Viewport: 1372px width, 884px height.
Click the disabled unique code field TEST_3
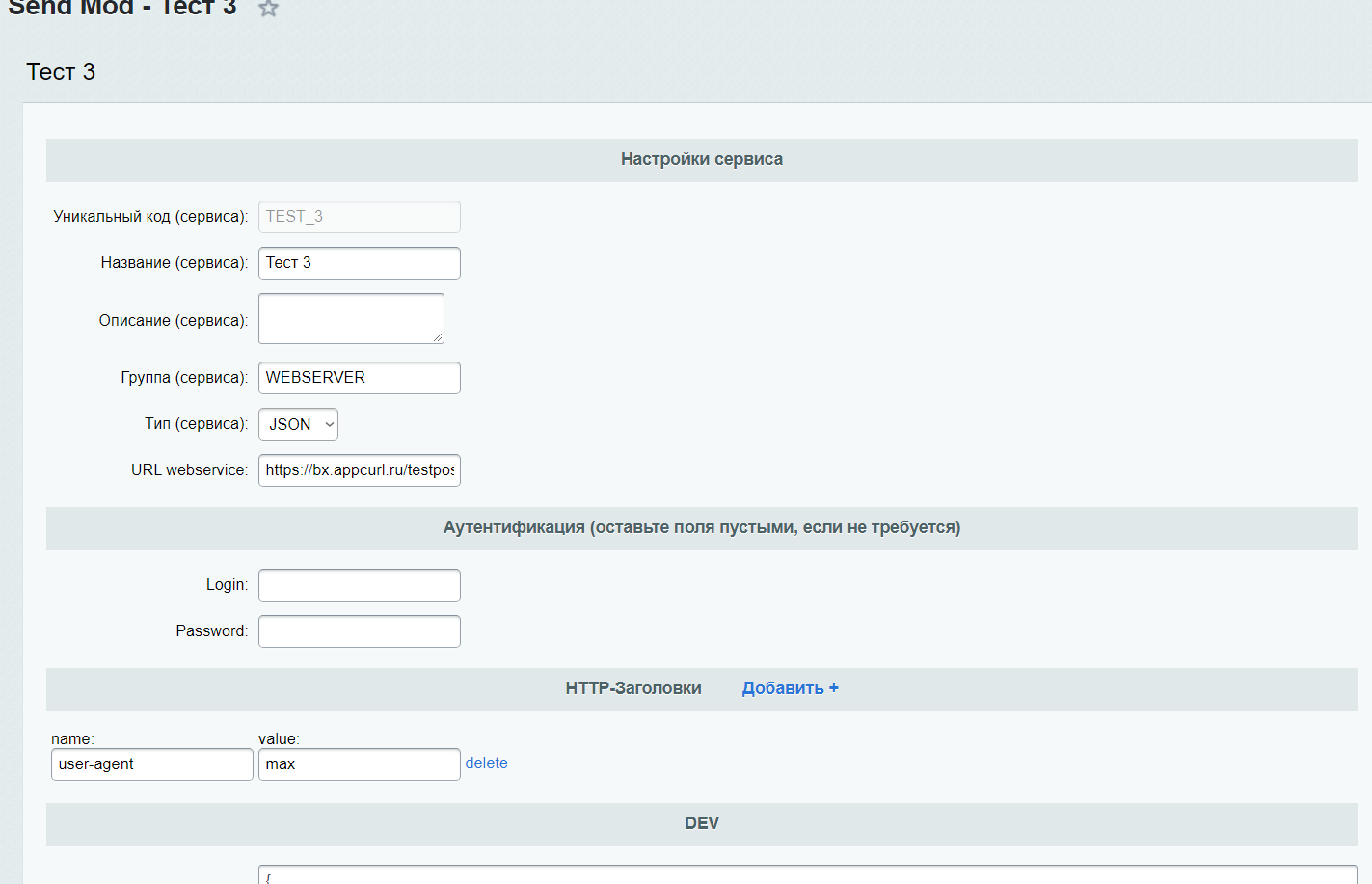click(360, 217)
